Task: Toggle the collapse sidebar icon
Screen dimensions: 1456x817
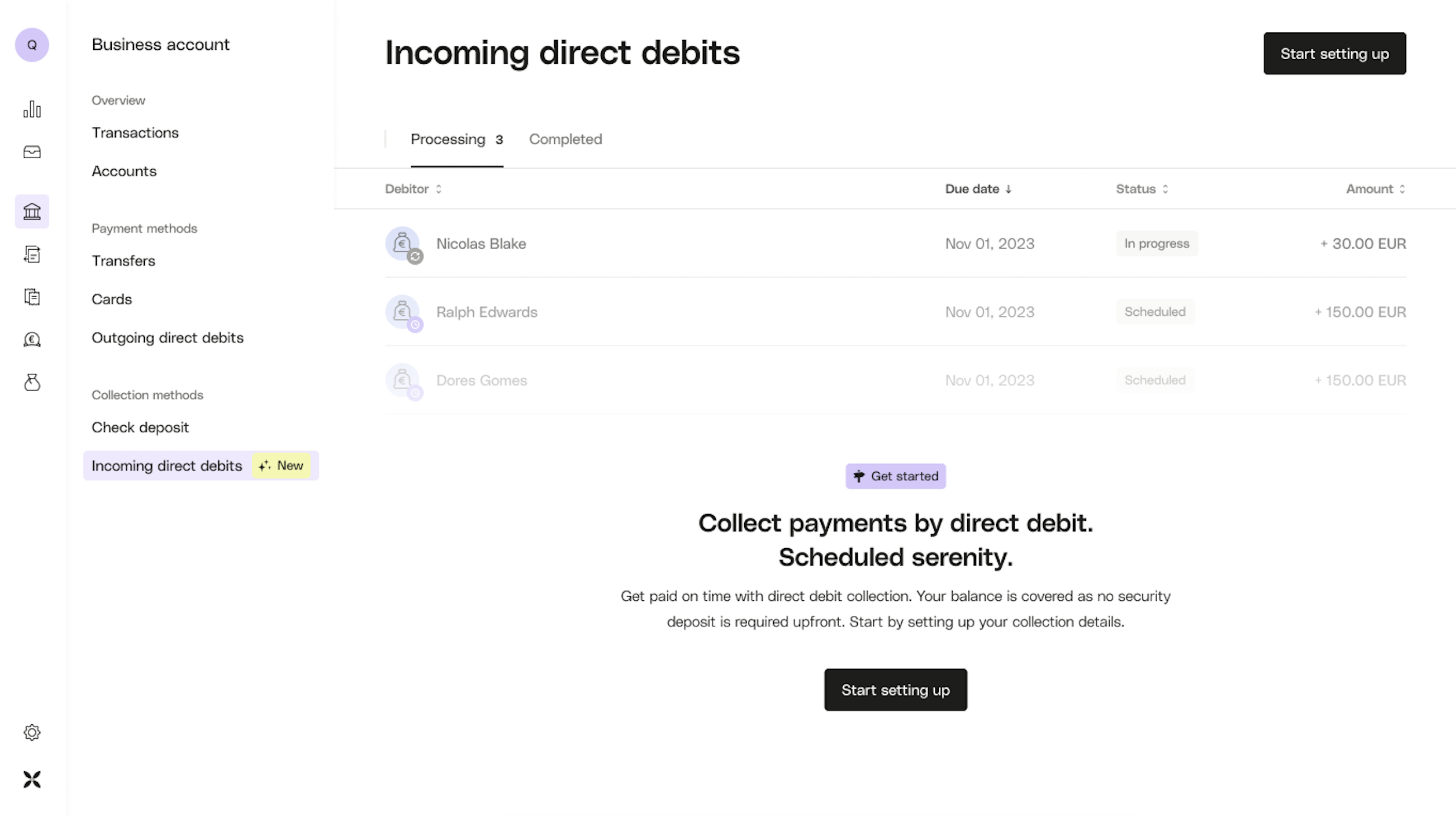Action: 32,779
